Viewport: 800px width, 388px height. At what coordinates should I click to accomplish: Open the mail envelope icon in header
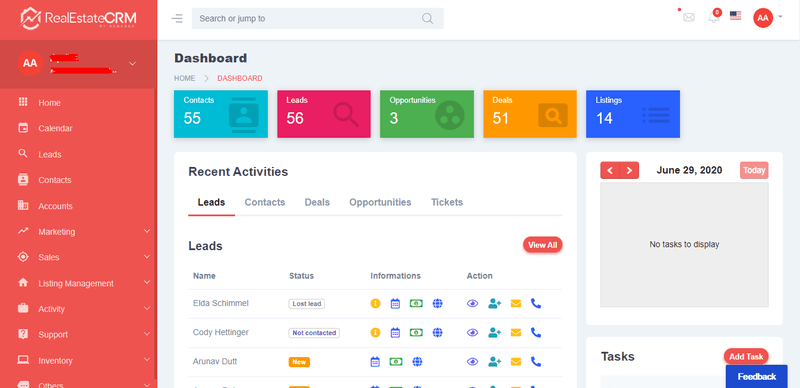689,17
